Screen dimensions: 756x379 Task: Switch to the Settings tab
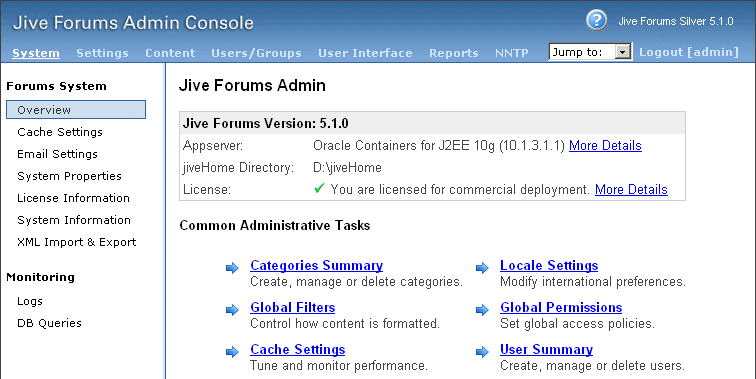(102, 53)
